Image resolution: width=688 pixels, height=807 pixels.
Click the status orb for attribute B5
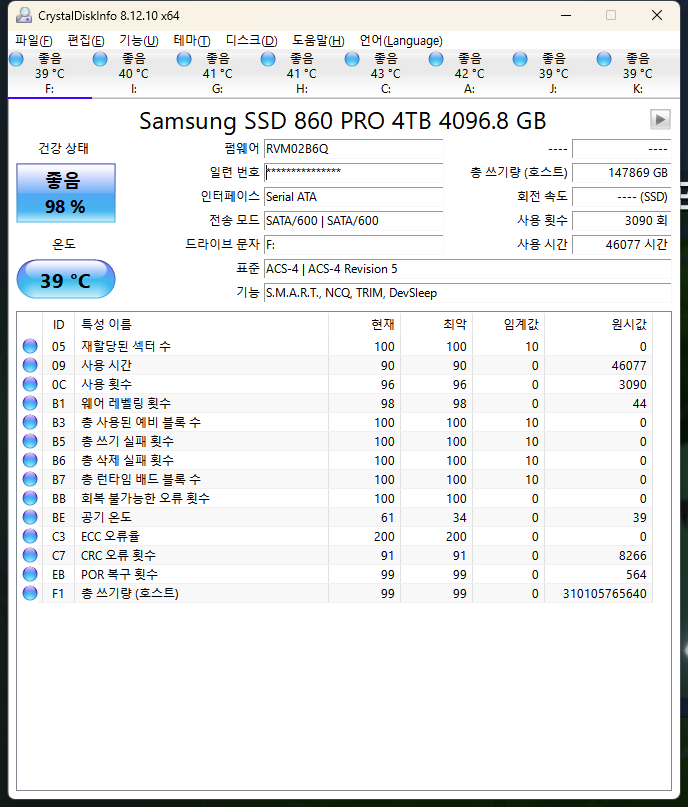point(30,441)
